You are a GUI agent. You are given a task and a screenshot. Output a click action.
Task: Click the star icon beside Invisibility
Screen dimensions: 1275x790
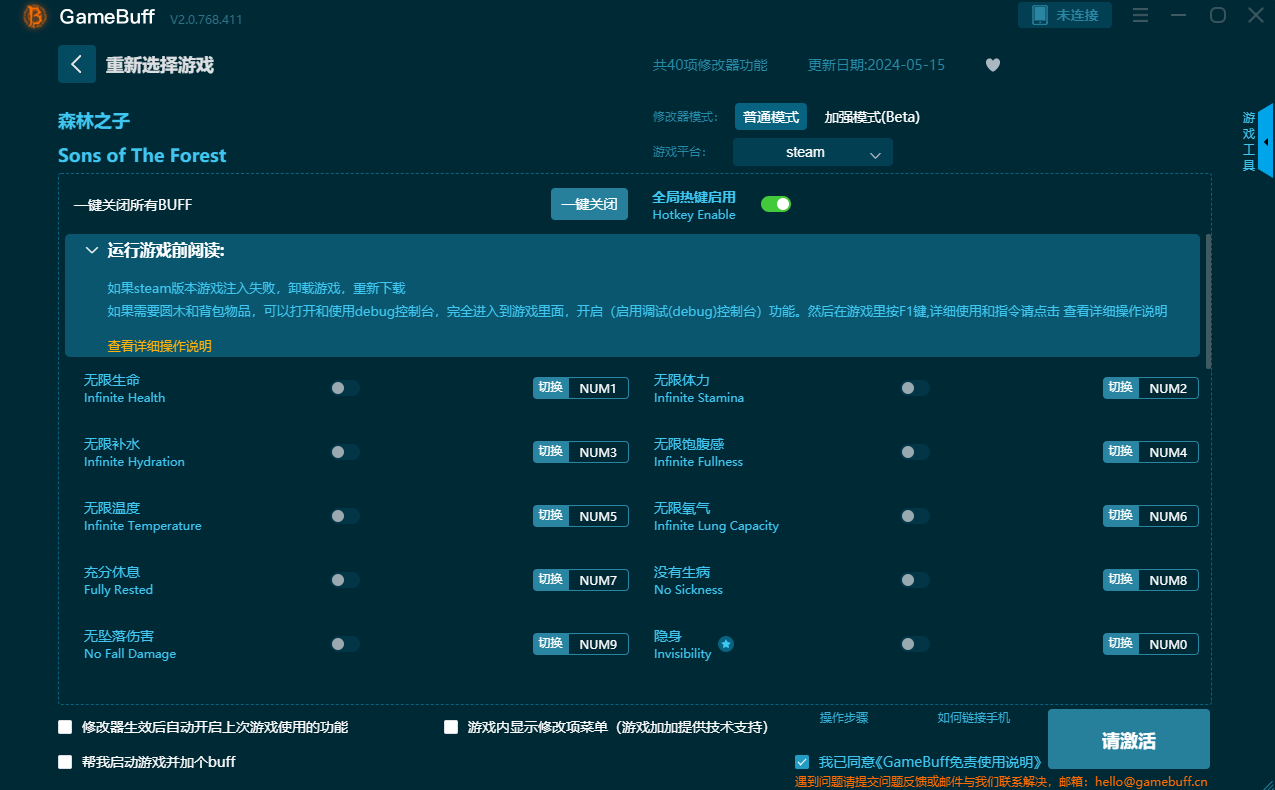point(725,645)
